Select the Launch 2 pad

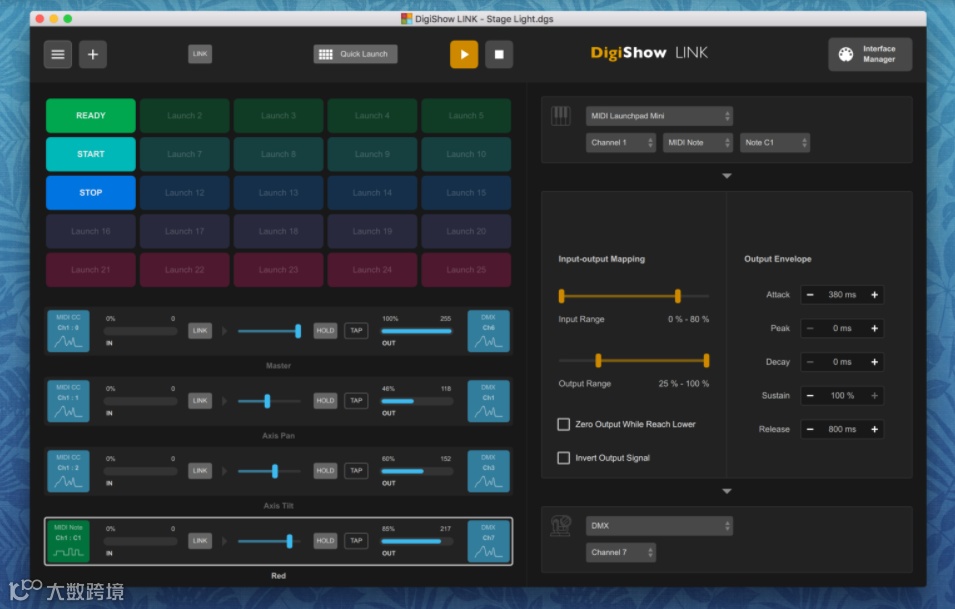click(185, 116)
